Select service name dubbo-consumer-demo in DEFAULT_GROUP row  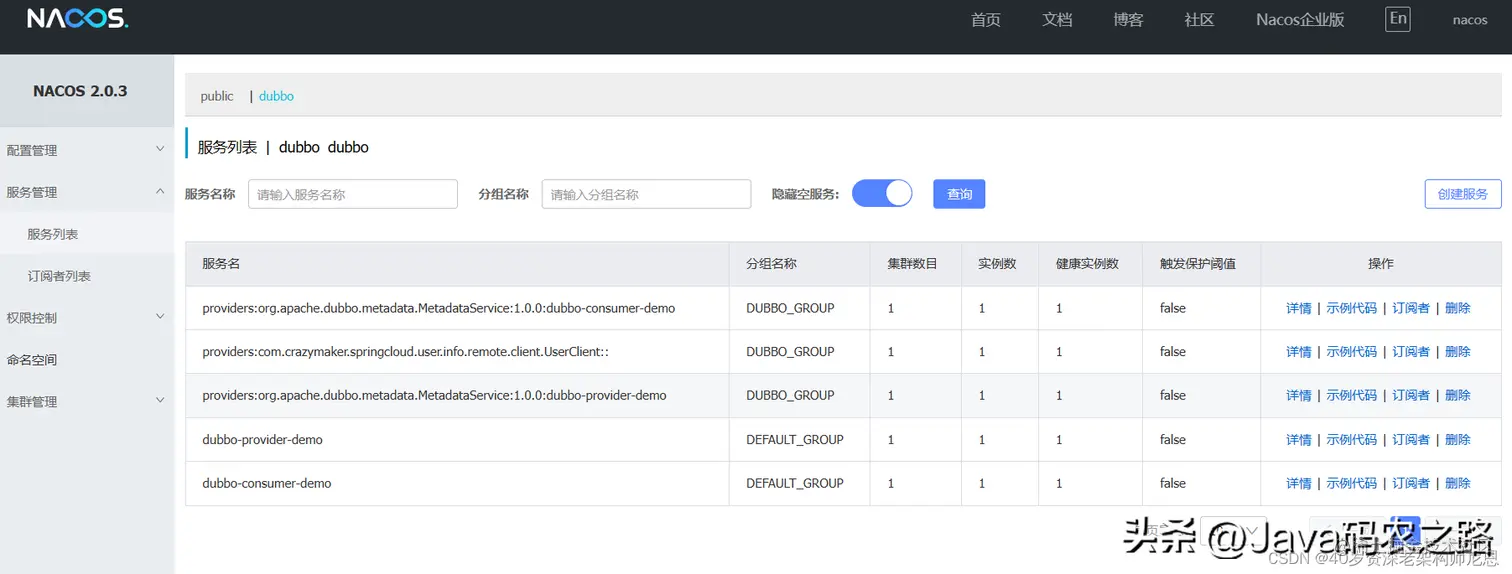[267, 483]
